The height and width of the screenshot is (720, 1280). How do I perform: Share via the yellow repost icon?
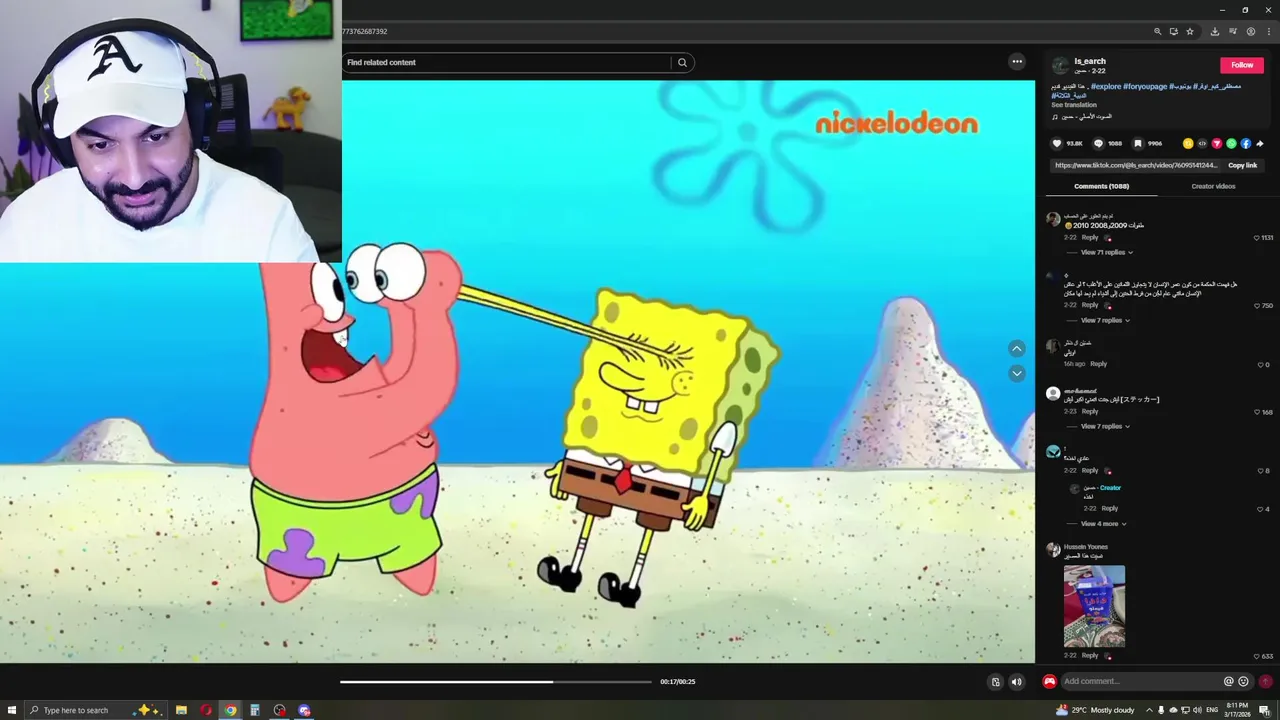point(1188,143)
